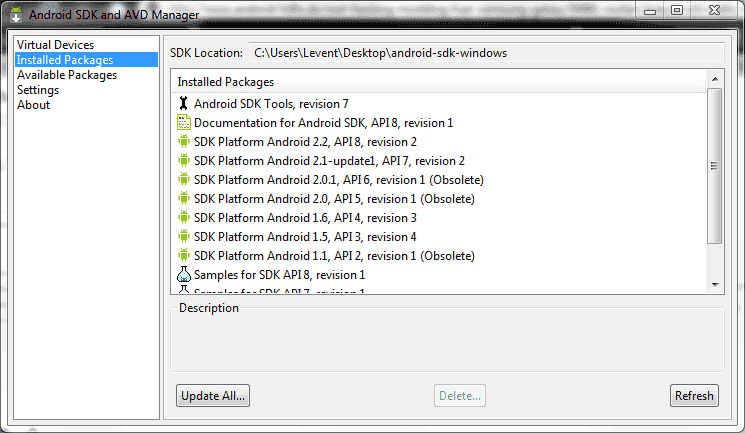
Task: Click the Documentation for Android SDK page icon
Action: click(x=183, y=122)
